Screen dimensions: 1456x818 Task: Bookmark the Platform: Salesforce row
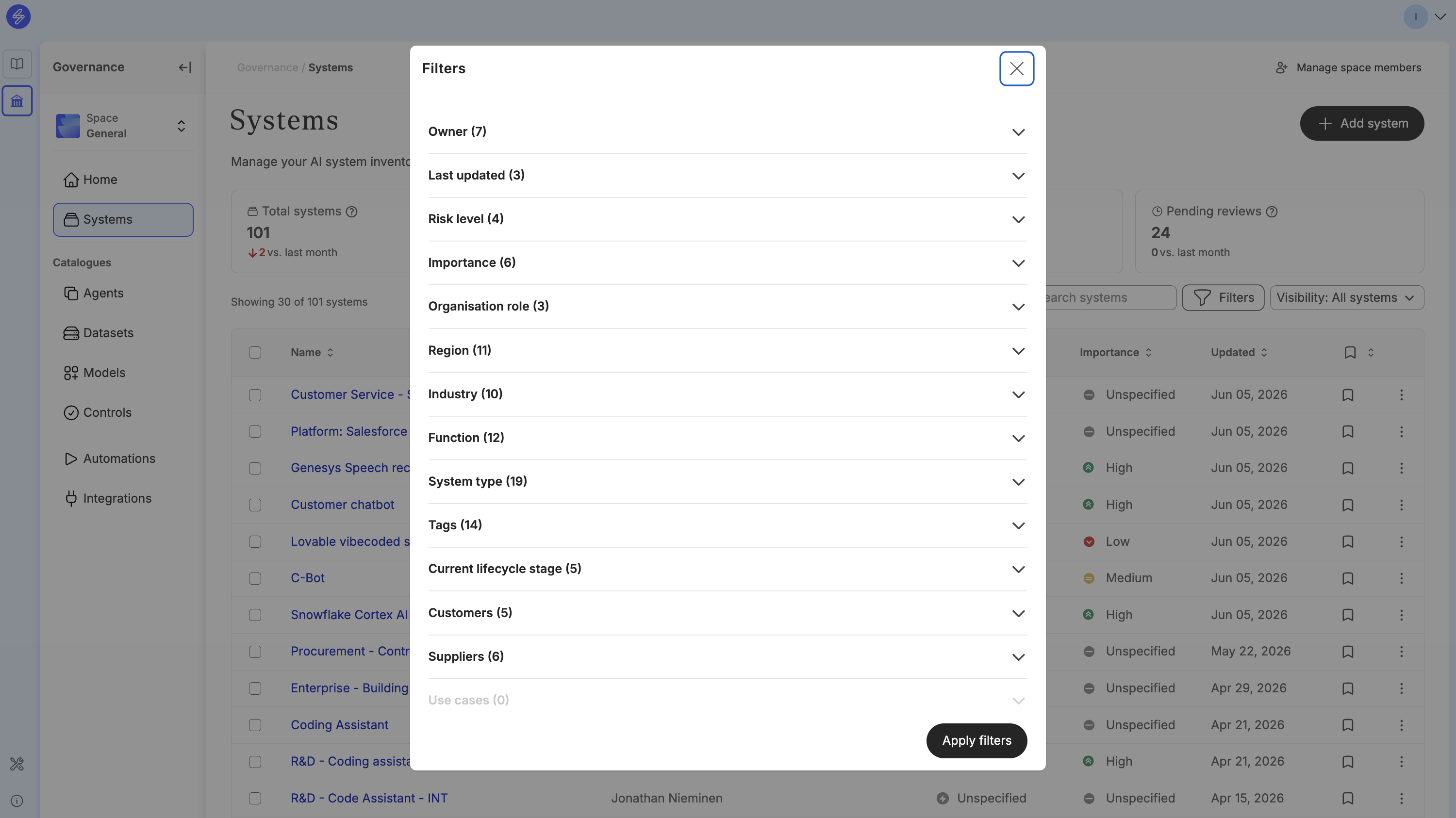tap(1348, 432)
